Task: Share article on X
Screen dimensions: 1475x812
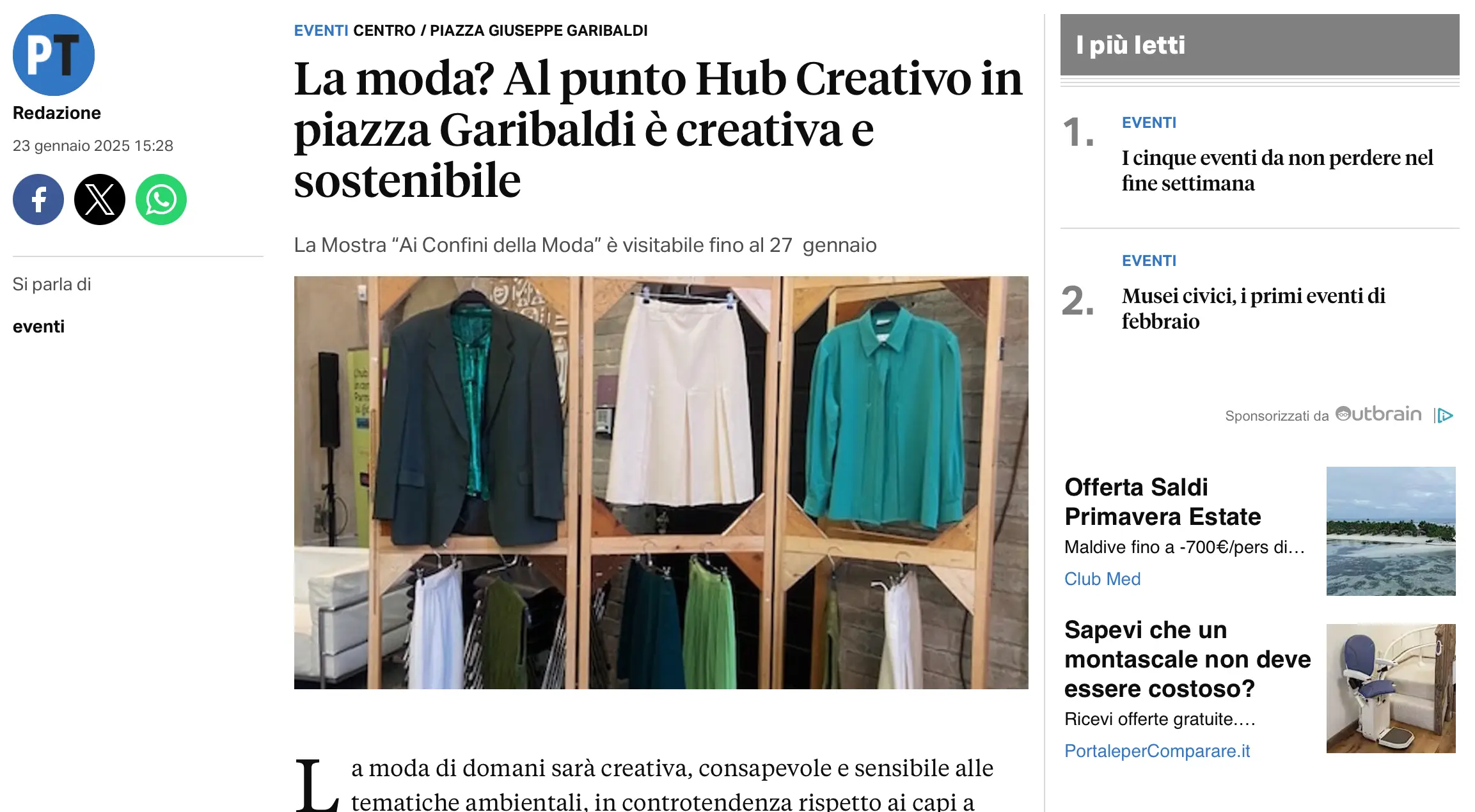Action: pos(100,199)
